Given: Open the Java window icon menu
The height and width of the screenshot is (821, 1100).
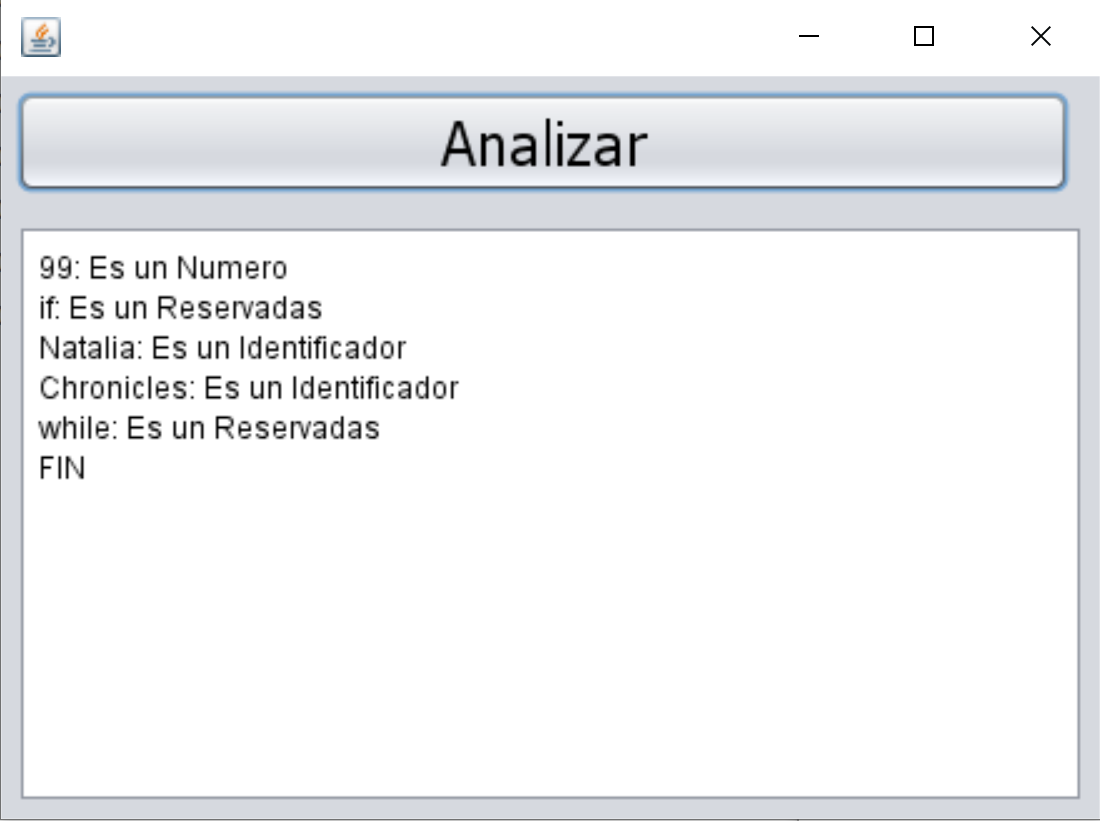Looking at the screenshot, I should coord(41,36).
